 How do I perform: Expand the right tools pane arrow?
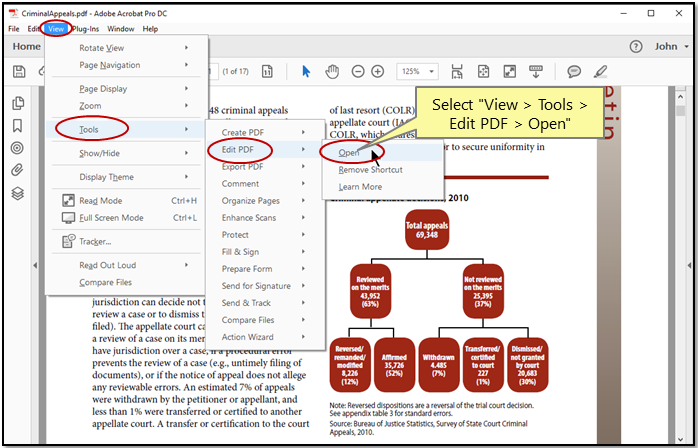tap(690, 265)
